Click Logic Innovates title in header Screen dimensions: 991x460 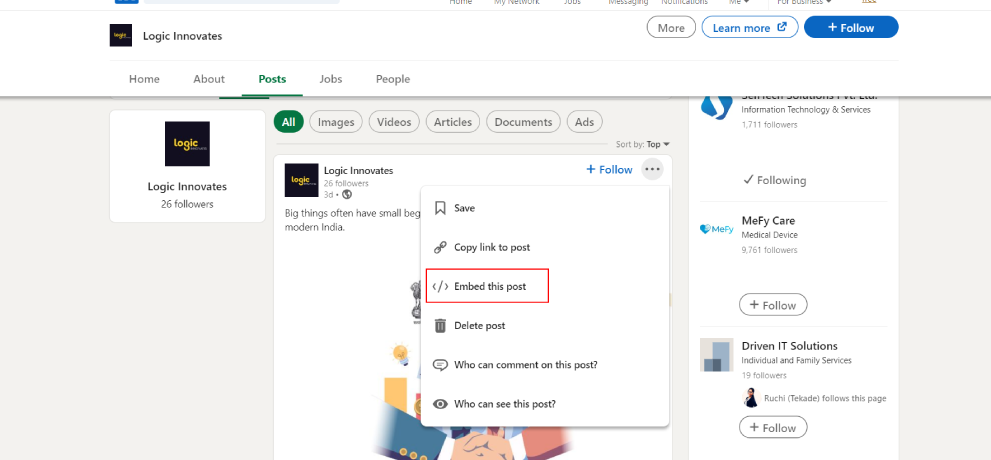(x=183, y=36)
